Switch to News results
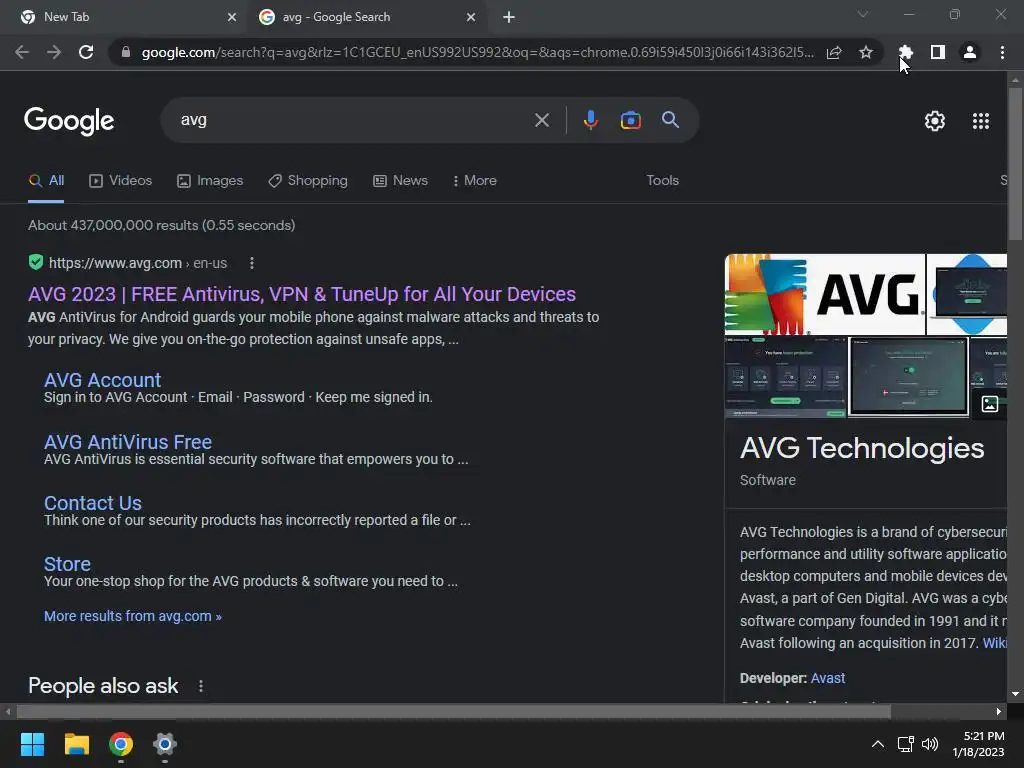The image size is (1024, 768). point(400,181)
